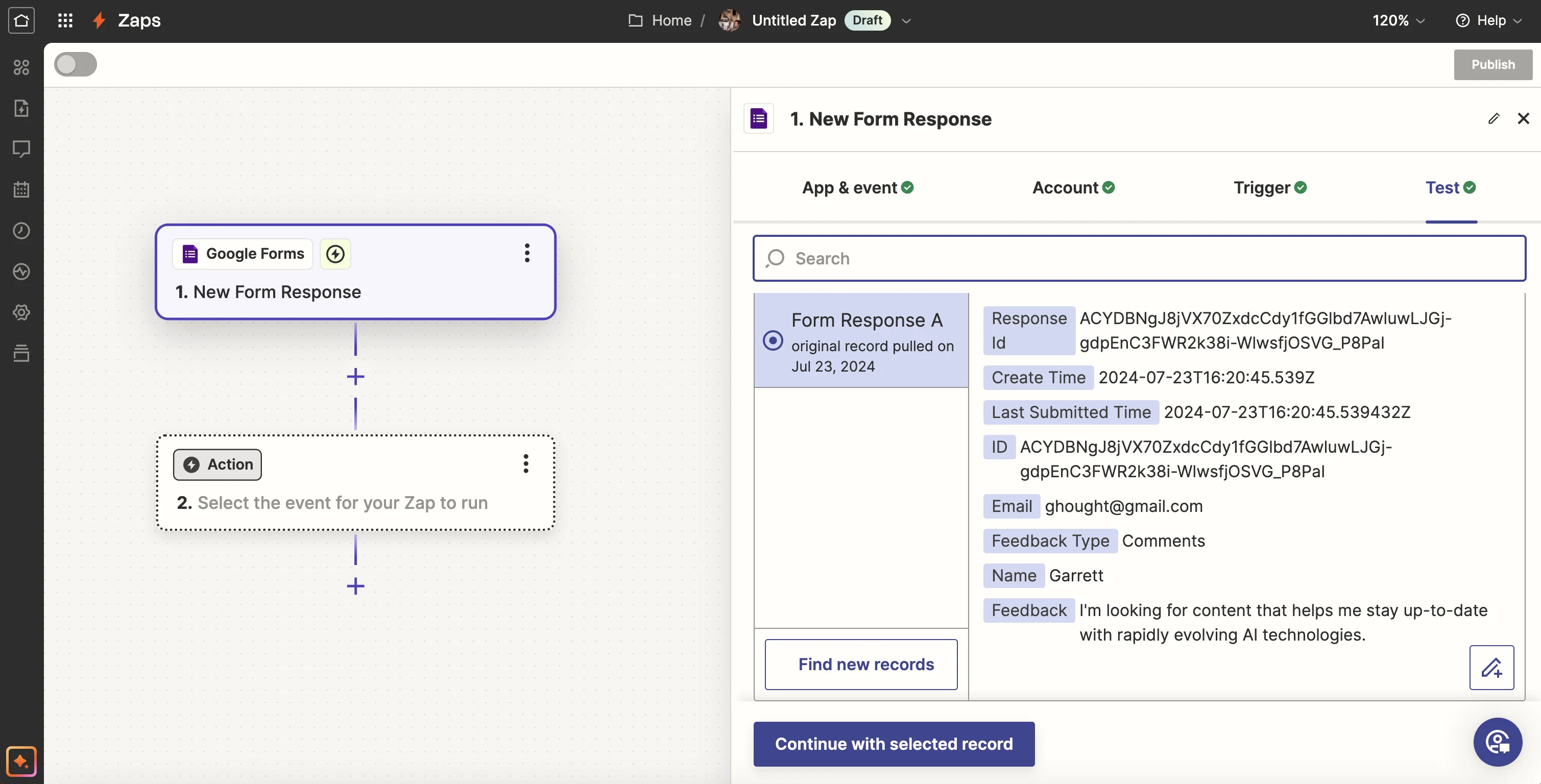
Task: Open the 120% zoom level dropdown
Action: (x=1398, y=20)
